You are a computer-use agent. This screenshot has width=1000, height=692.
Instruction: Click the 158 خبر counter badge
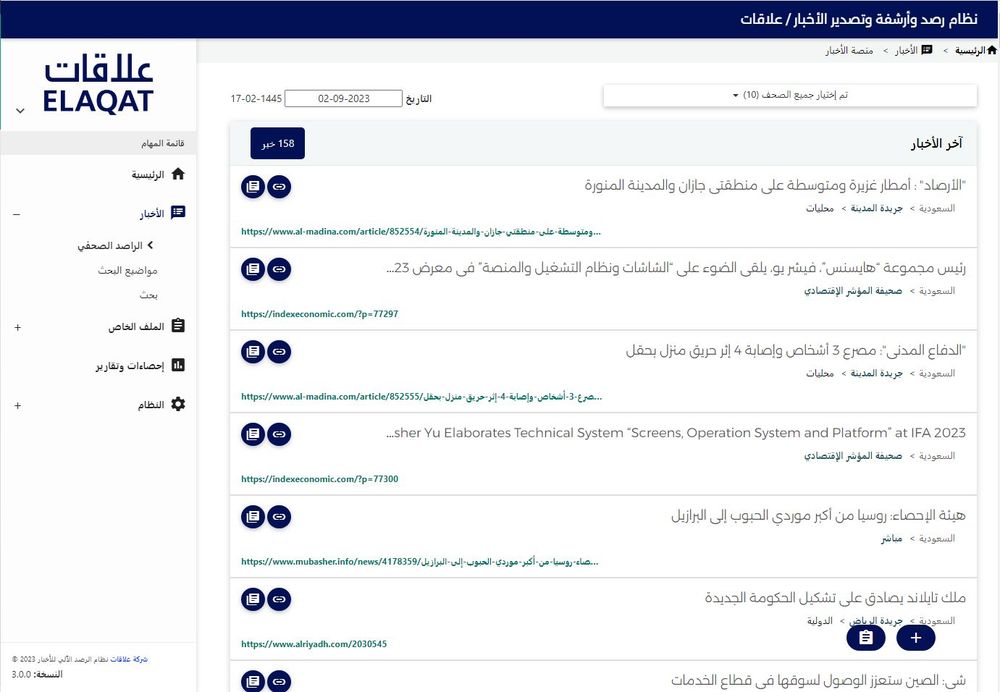pos(276,143)
